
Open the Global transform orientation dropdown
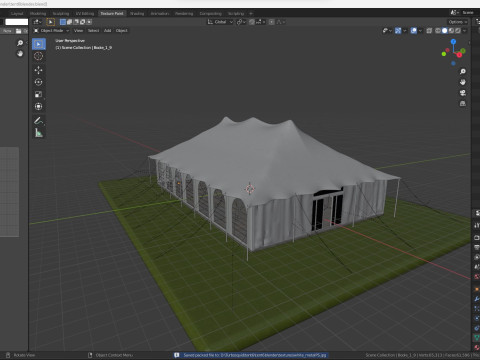pyautogui.click(x=220, y=22)
